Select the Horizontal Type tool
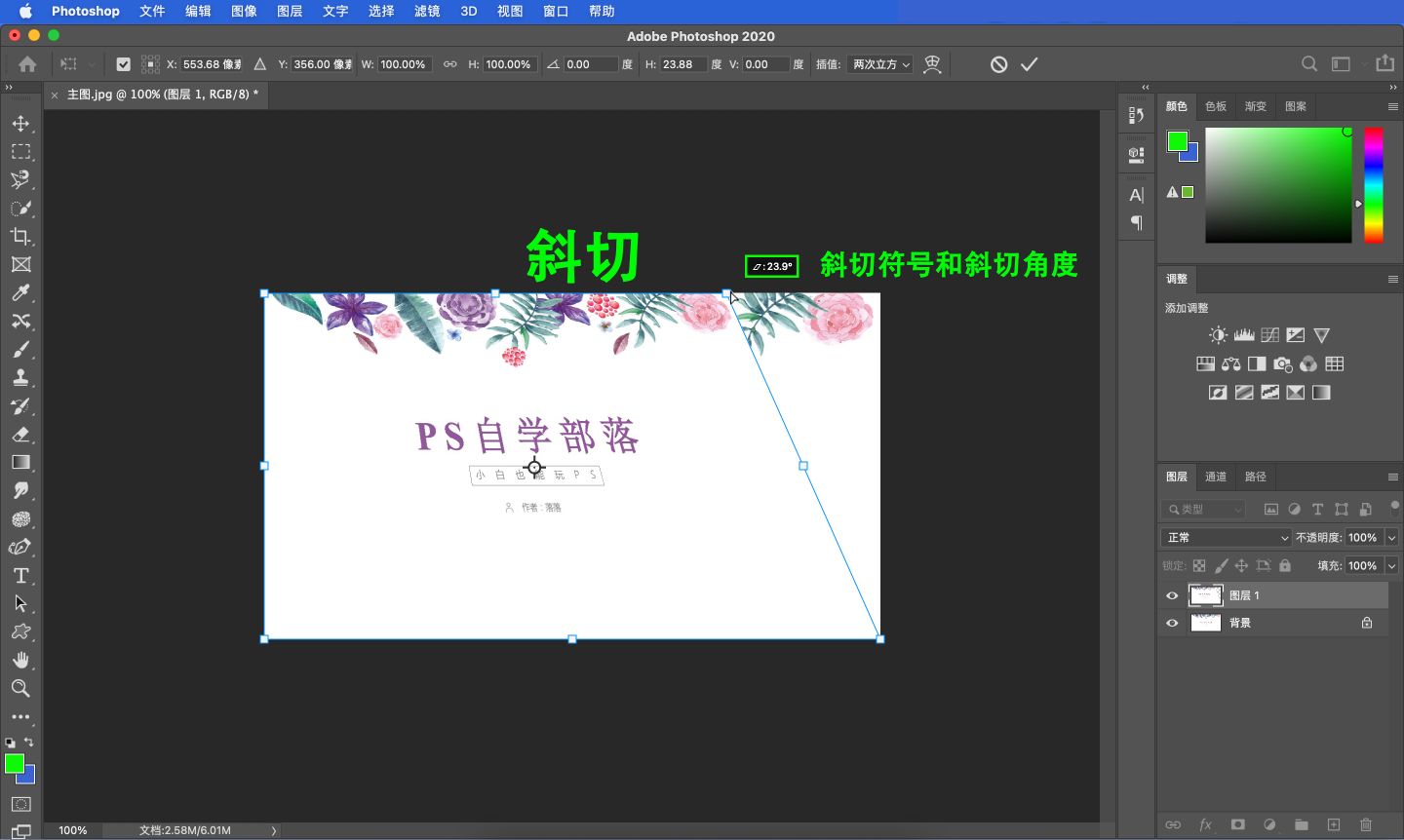1404x840 pixels. [20, 576]
